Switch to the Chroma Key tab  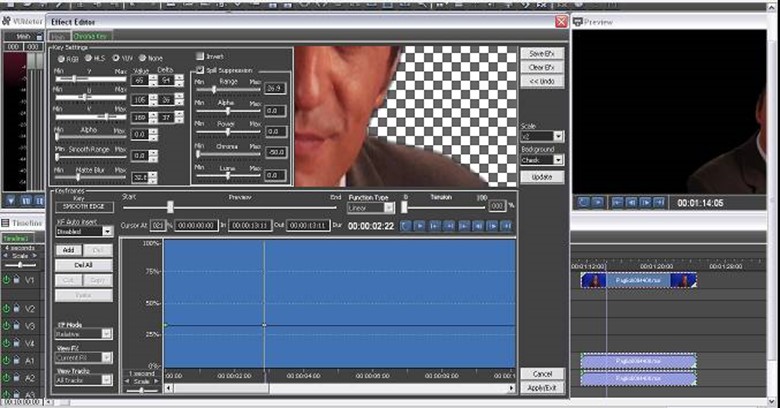91,36
